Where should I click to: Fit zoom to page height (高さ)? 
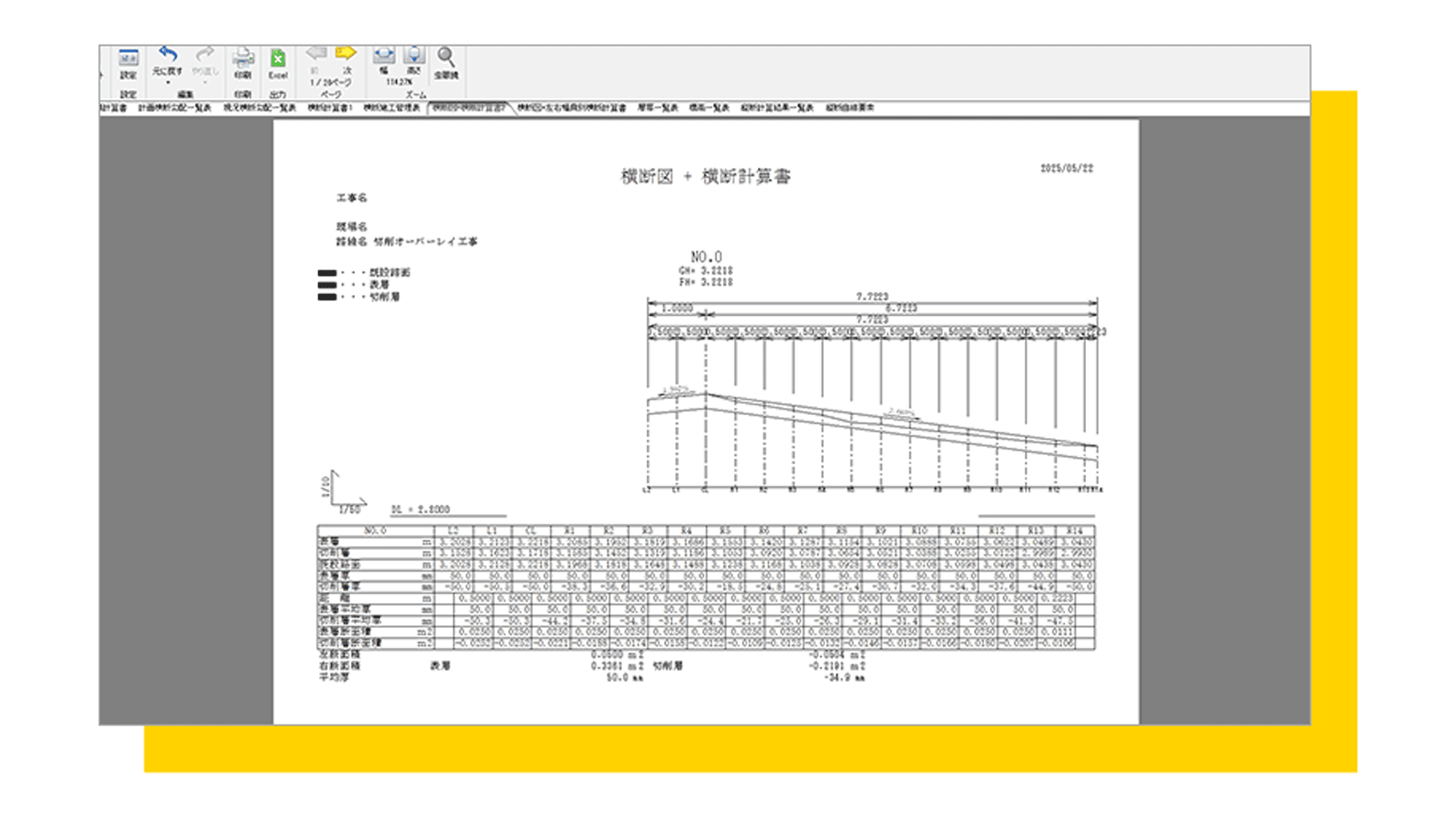(x=414, y=56)
